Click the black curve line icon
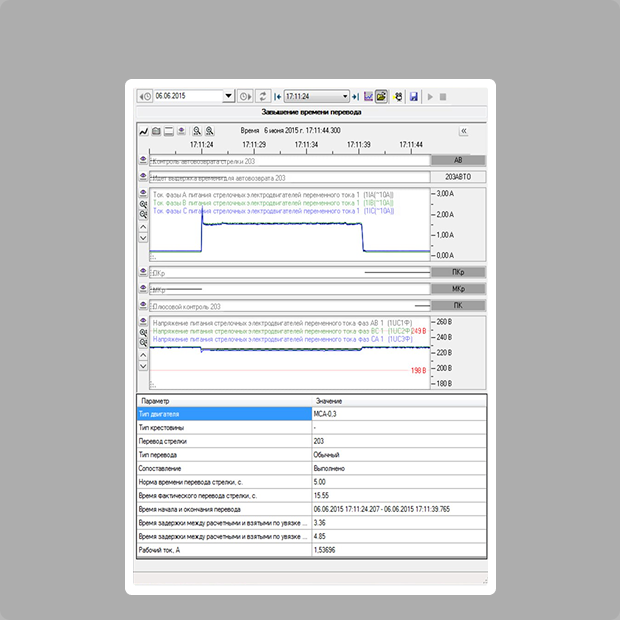Image resolution: width=620 pixels, height=620 pixels. 144,131
